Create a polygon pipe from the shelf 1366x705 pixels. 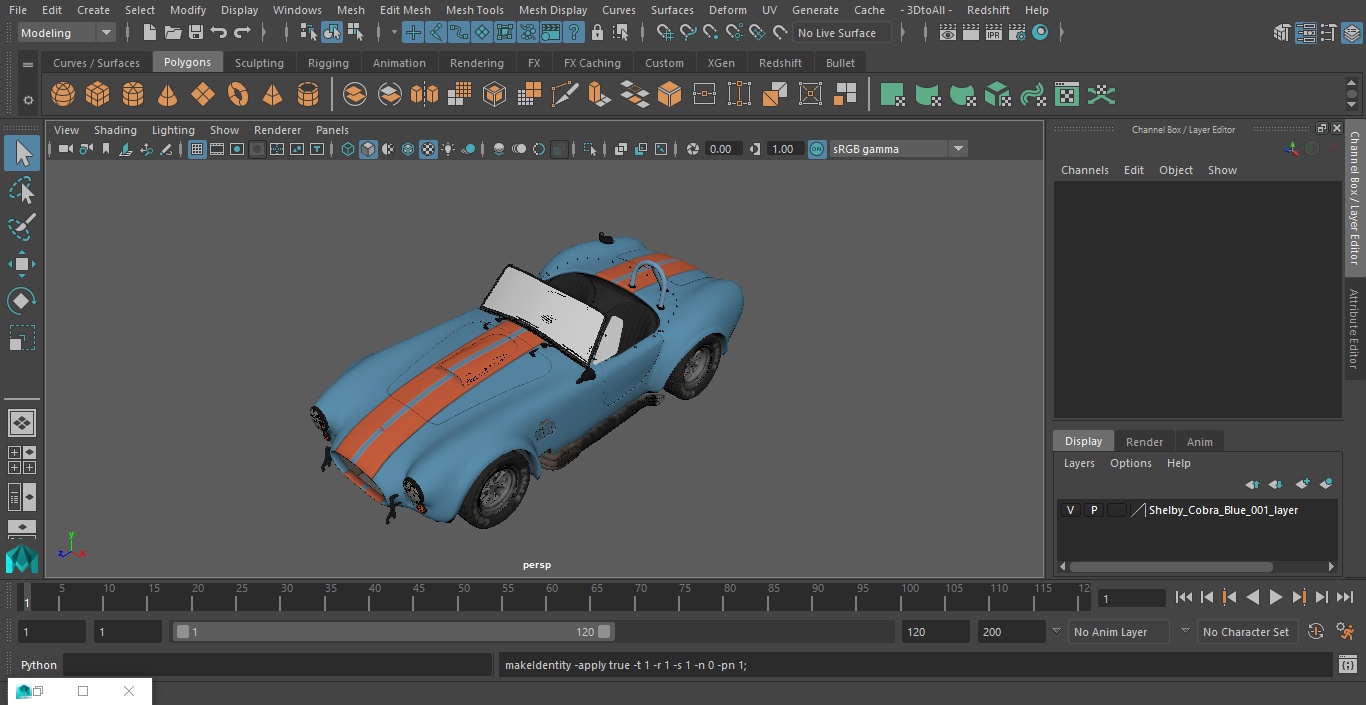(x=308, y=95)
